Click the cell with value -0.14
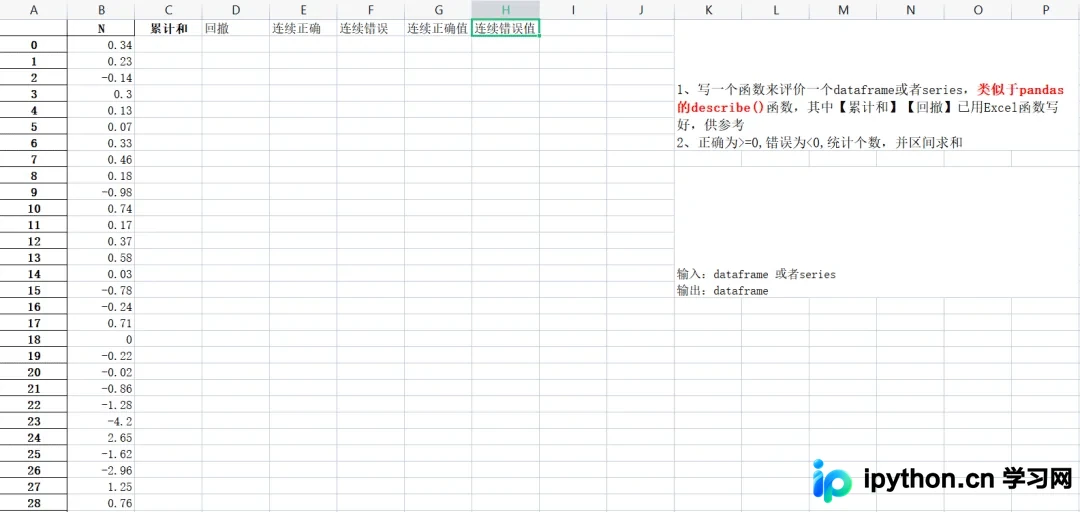Screen dimensions: 1080x512 coord(101,78)
